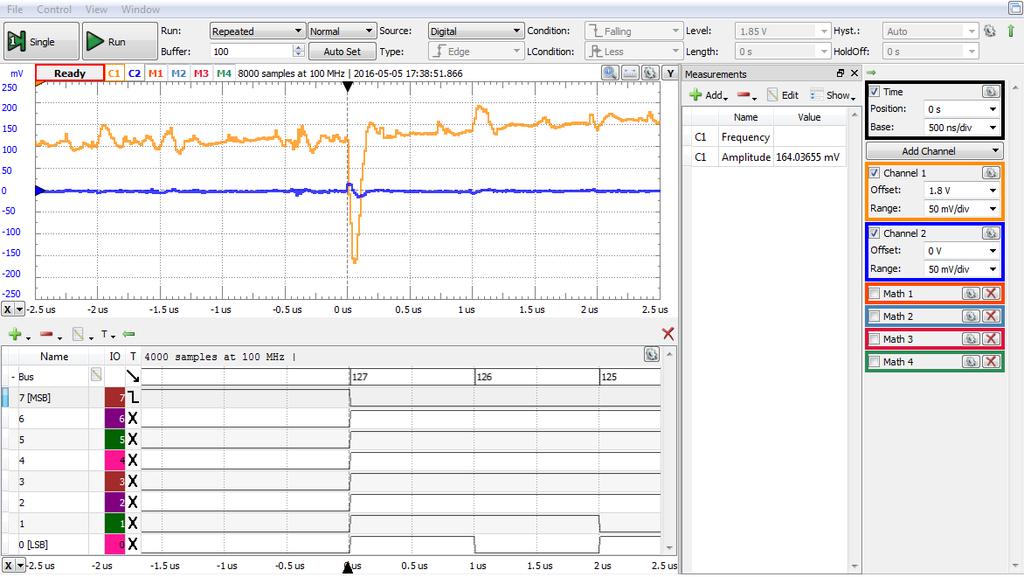This screenshot has height=577, width=1024.
Task: Start acquisition with the Run button
Action: 120,41
